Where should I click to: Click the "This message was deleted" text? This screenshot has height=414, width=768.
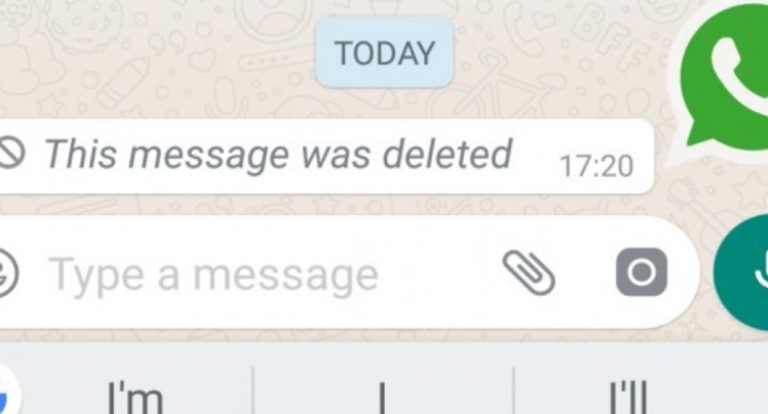(278, 154)
